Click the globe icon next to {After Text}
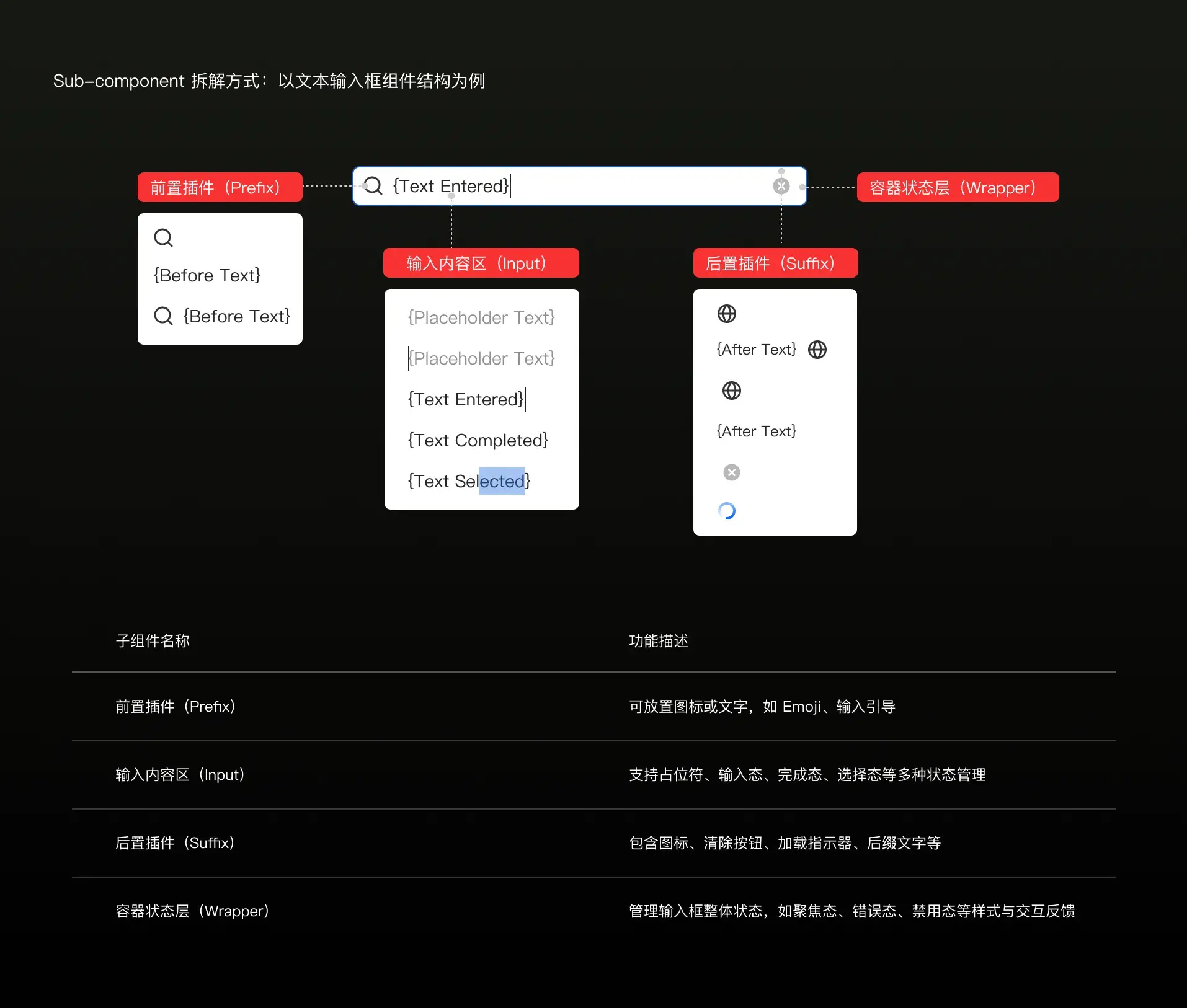The width and height of the screenshot is (1187, 1008). (817, 349)
